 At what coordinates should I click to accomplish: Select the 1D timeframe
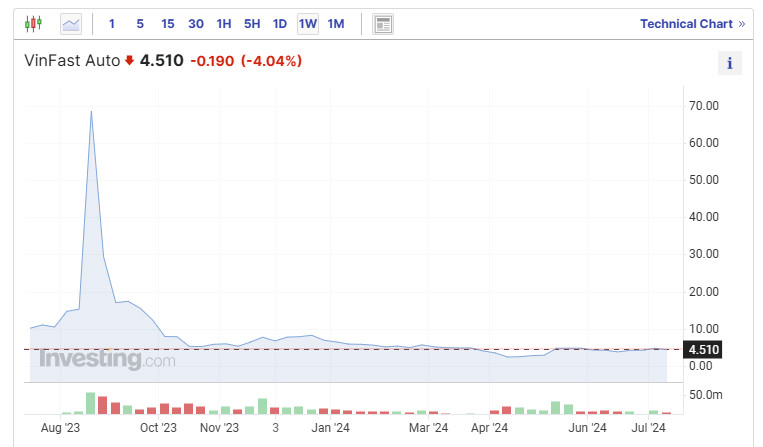tap(280, 24)
